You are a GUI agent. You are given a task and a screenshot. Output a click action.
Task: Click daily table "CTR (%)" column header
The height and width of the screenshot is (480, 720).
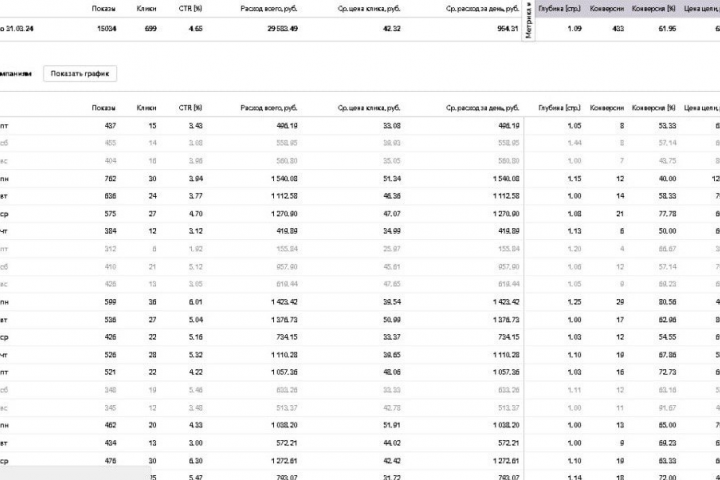[x=190, y=107]
